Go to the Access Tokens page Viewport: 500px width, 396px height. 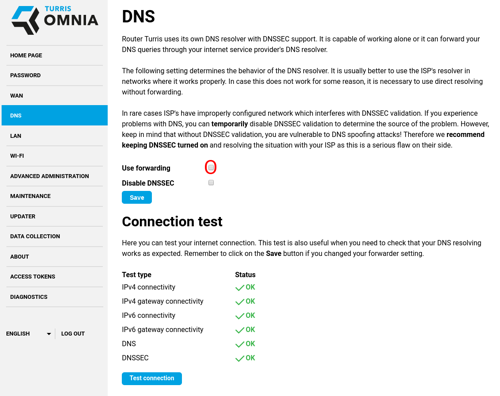click(x=32, y=277)
